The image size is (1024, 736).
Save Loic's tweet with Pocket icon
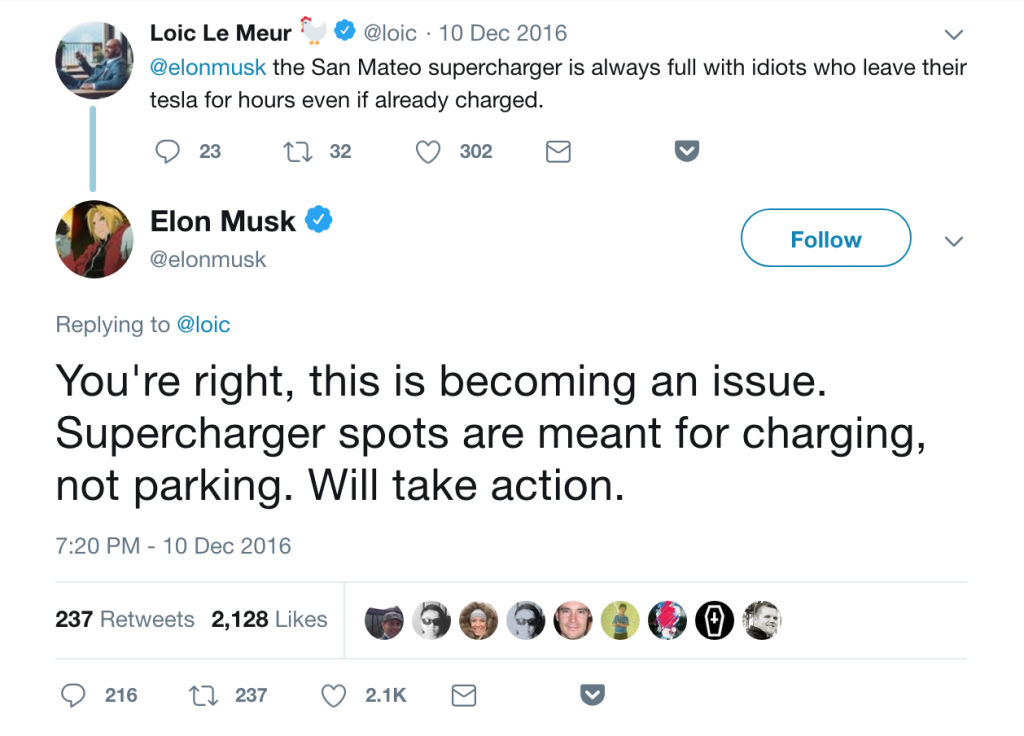tap(686, 151)
